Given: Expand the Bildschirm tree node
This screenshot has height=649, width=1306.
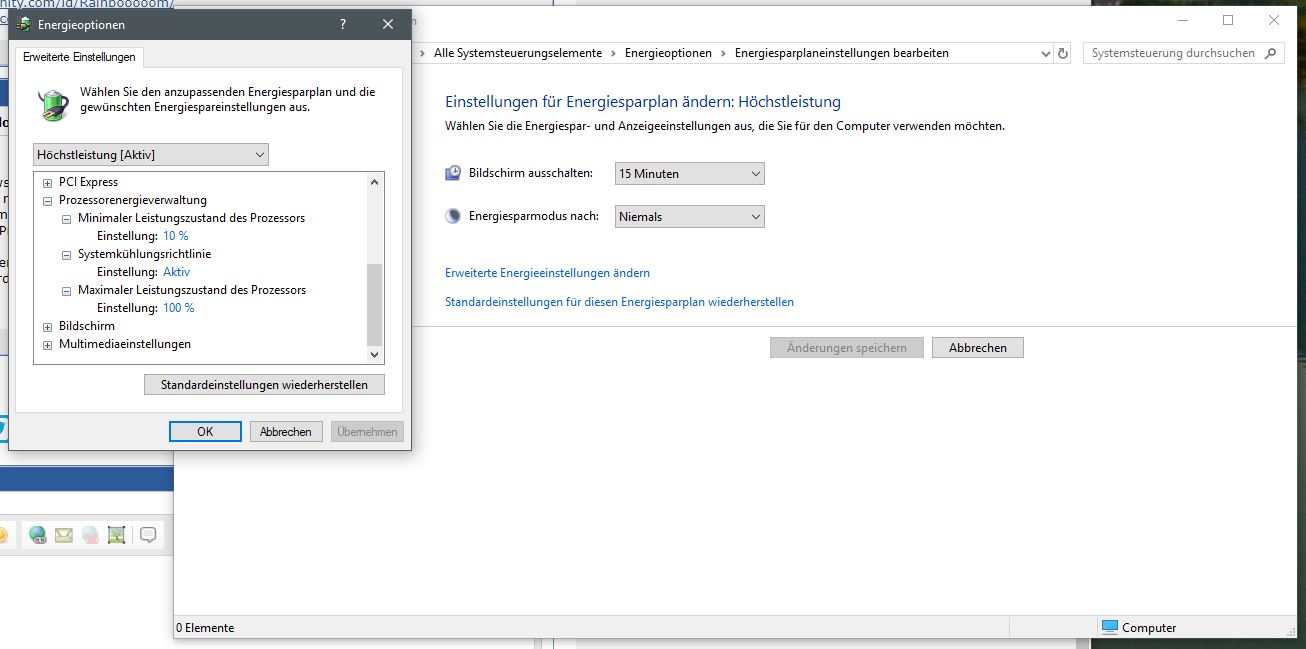Looking at the screenshot, I should click(x=47, y=327).
